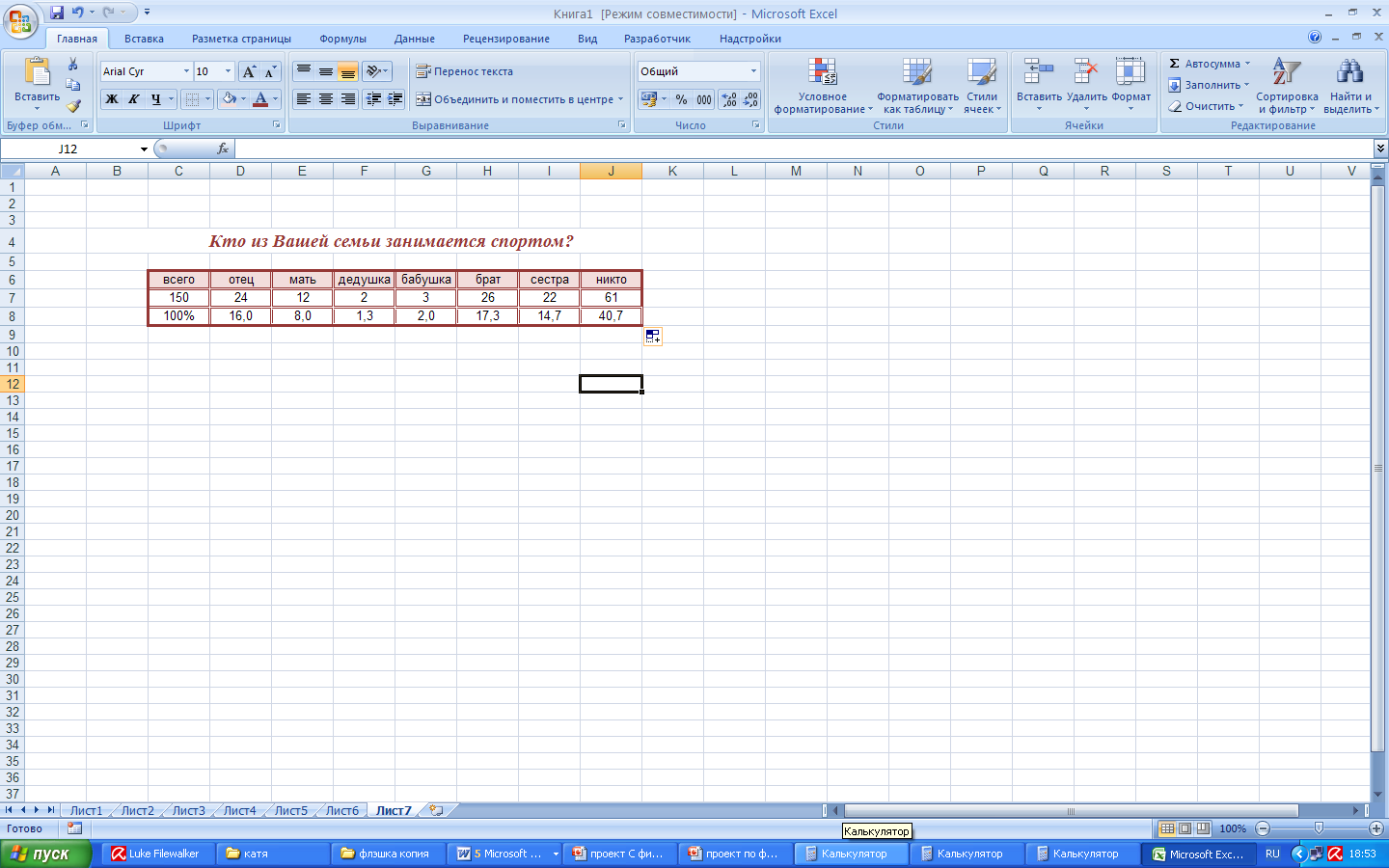Viewport: 1389px width, 868px height.
Task: Open катя folder in taskbar
Action: point(273,854)
